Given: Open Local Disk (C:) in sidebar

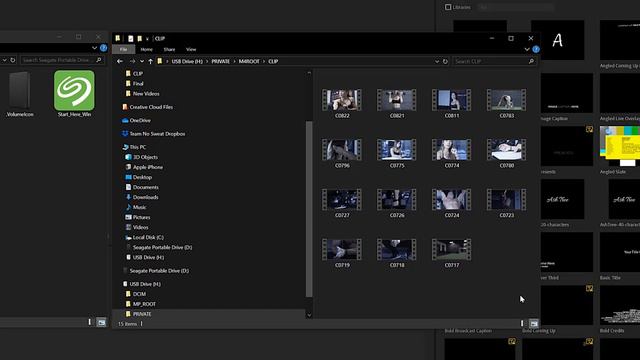Looking at the screenshot, I should coord(144,237).
